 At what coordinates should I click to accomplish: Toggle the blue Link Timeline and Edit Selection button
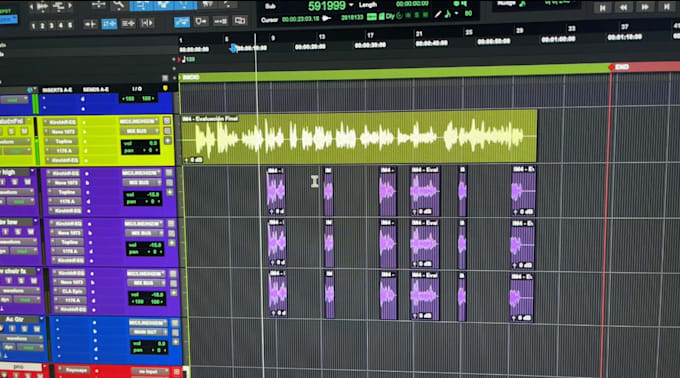tap(109, 24)
